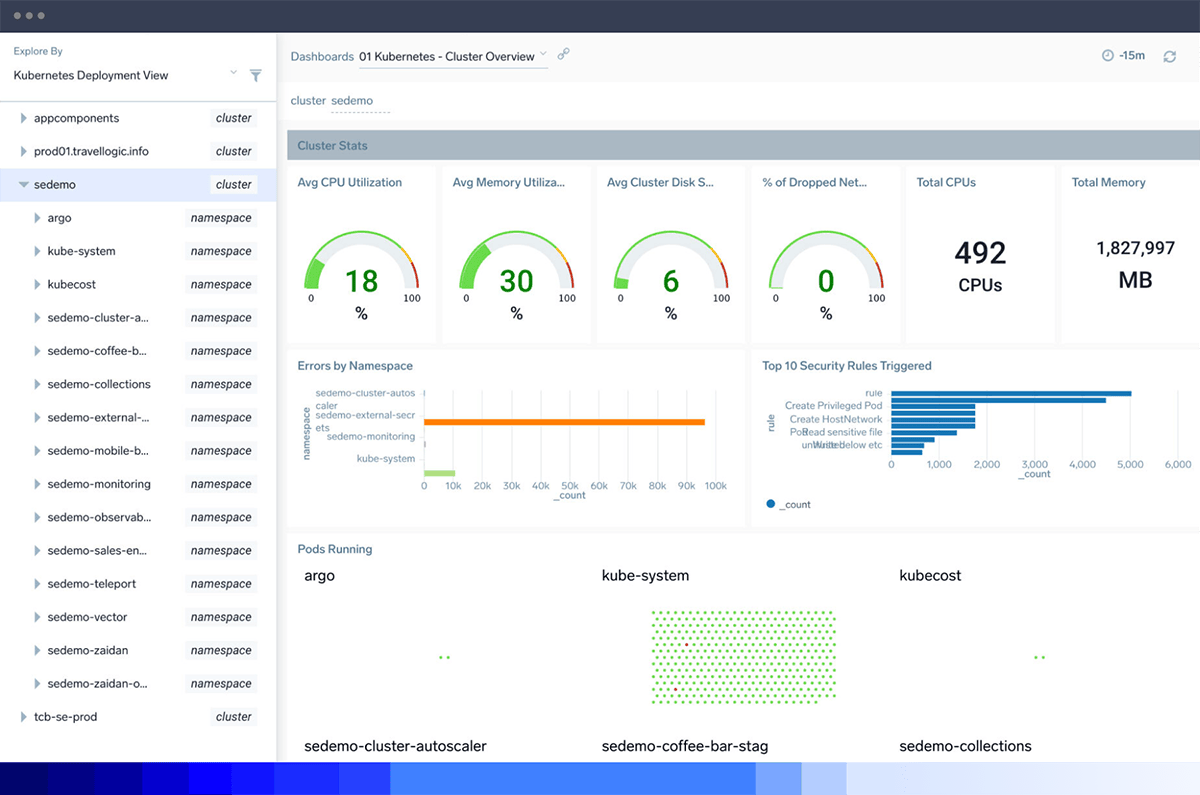Click the share link icon beside the dashboard title
Viewport: 1200px width, 795px height.
[563, 55]
